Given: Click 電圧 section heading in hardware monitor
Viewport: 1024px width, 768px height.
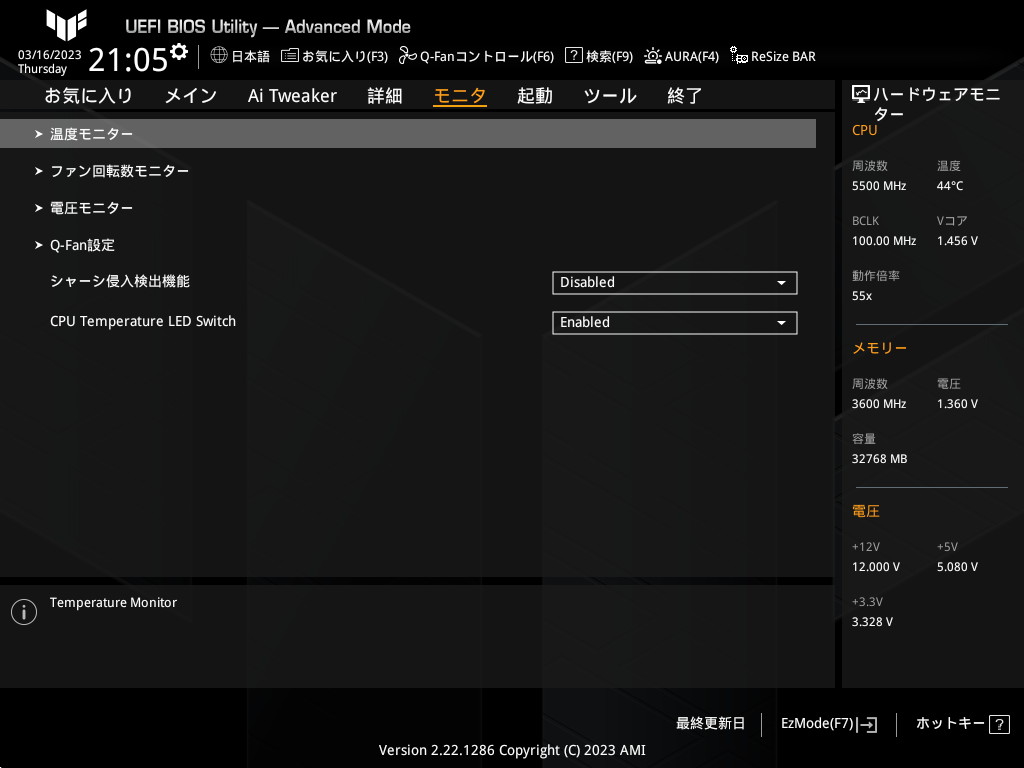Looking at the screenshot, I should (865, 511).
